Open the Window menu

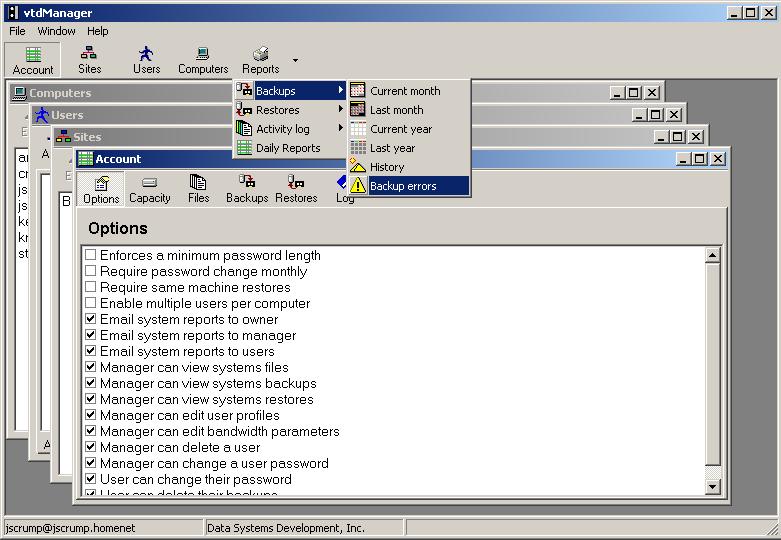[x=56, y=31]
